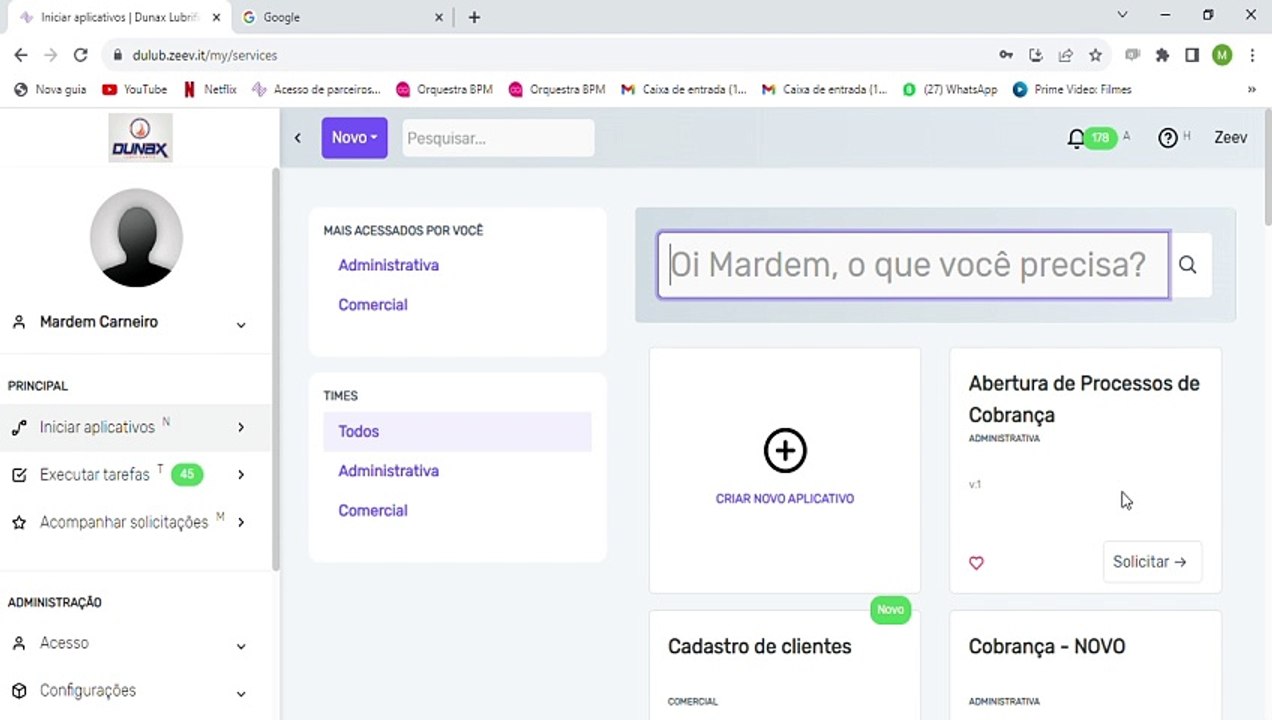Click the notifications bell icon
This screenshot has width=1272, height=720.
pyautogui.click(x=1075, y=139)
